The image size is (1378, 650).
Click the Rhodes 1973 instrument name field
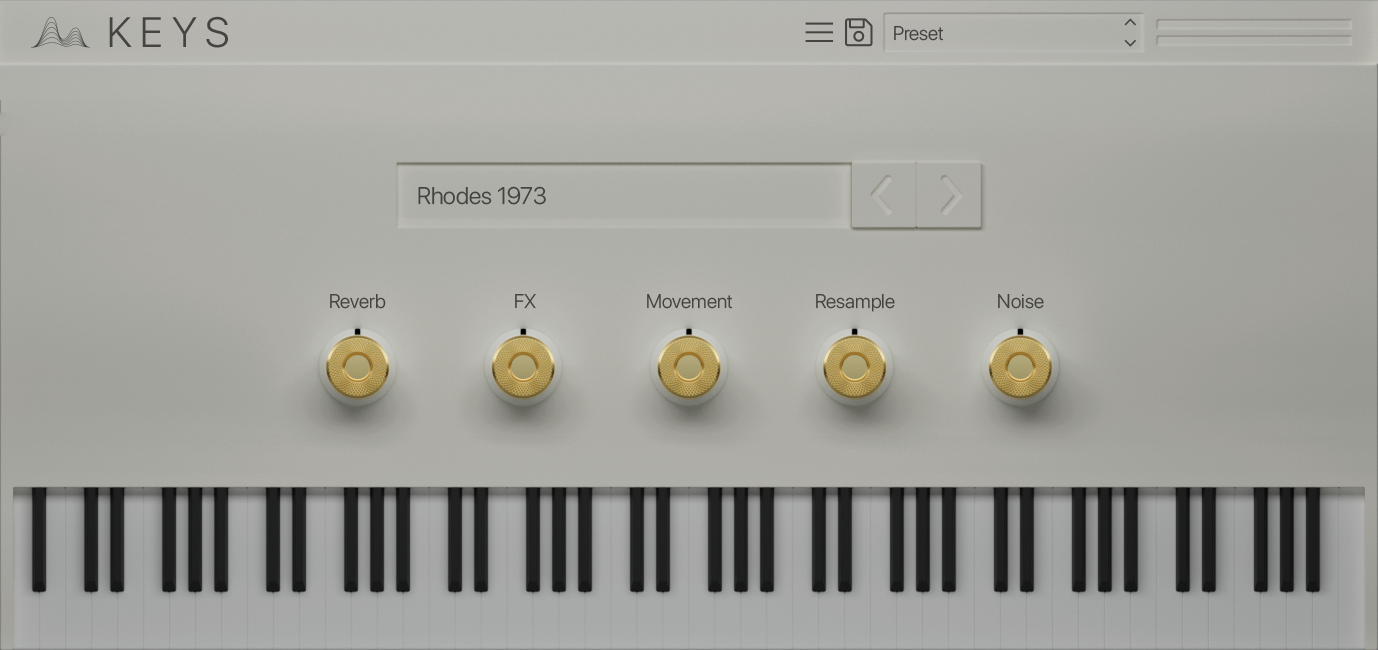pos(623,196)
